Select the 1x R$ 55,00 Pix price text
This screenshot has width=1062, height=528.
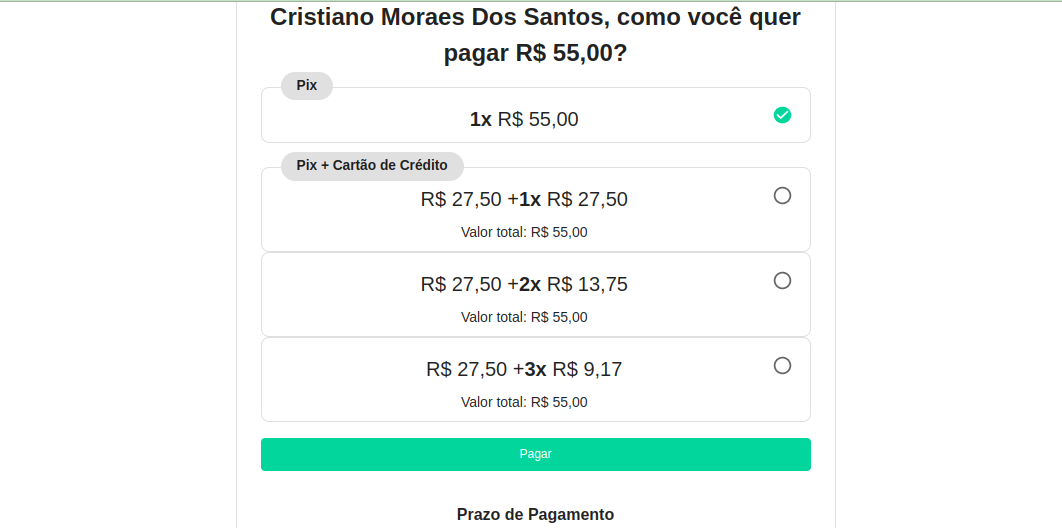524,120
